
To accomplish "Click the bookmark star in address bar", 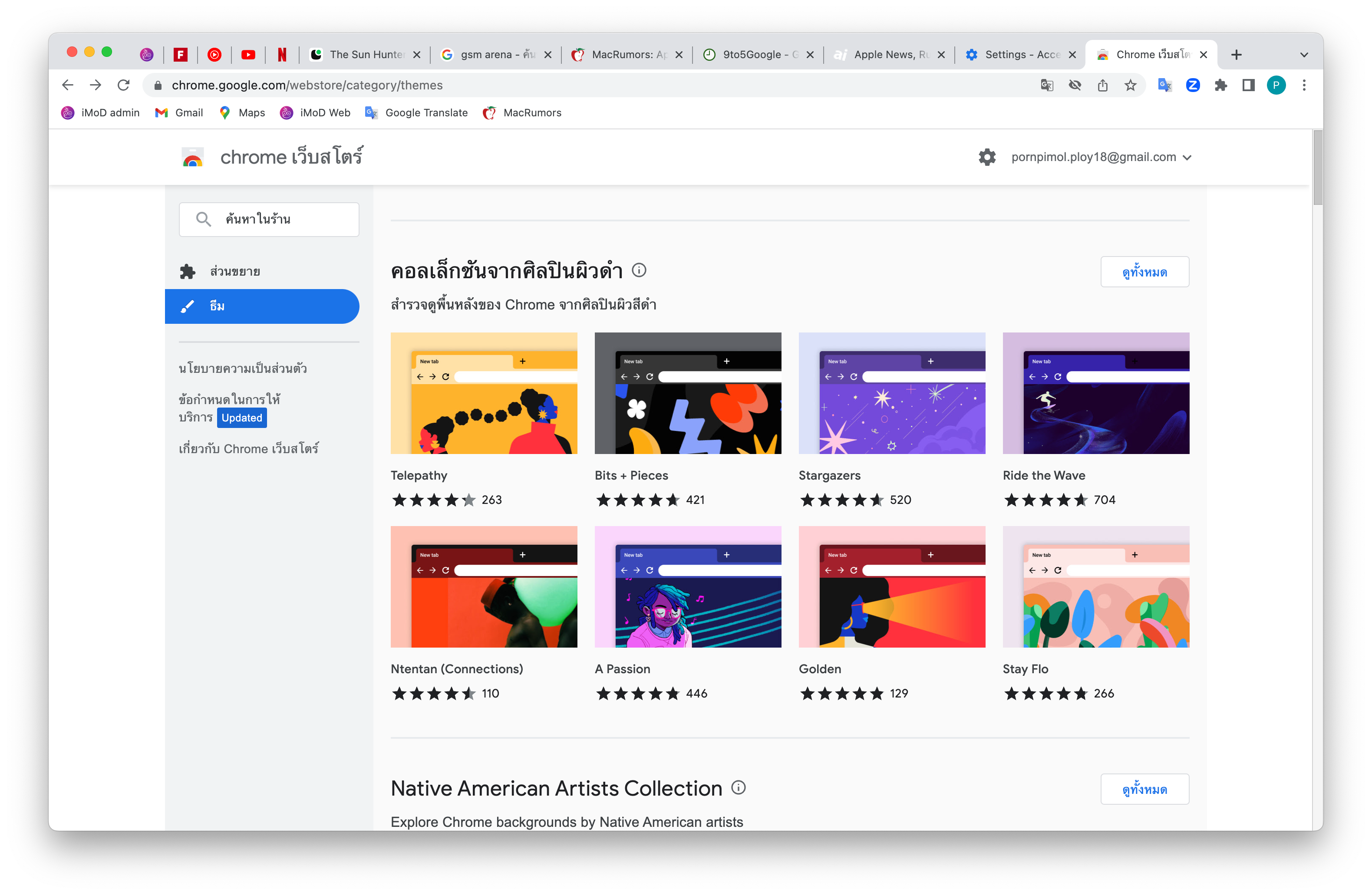I will tap(1130, 86).
